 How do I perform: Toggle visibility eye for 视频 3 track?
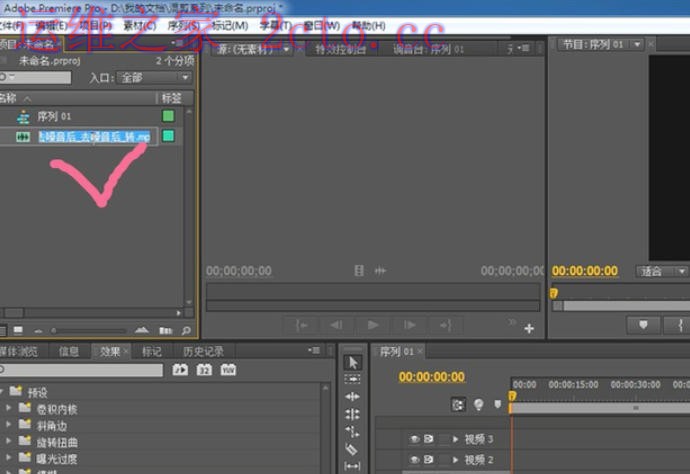click(414, 439)
